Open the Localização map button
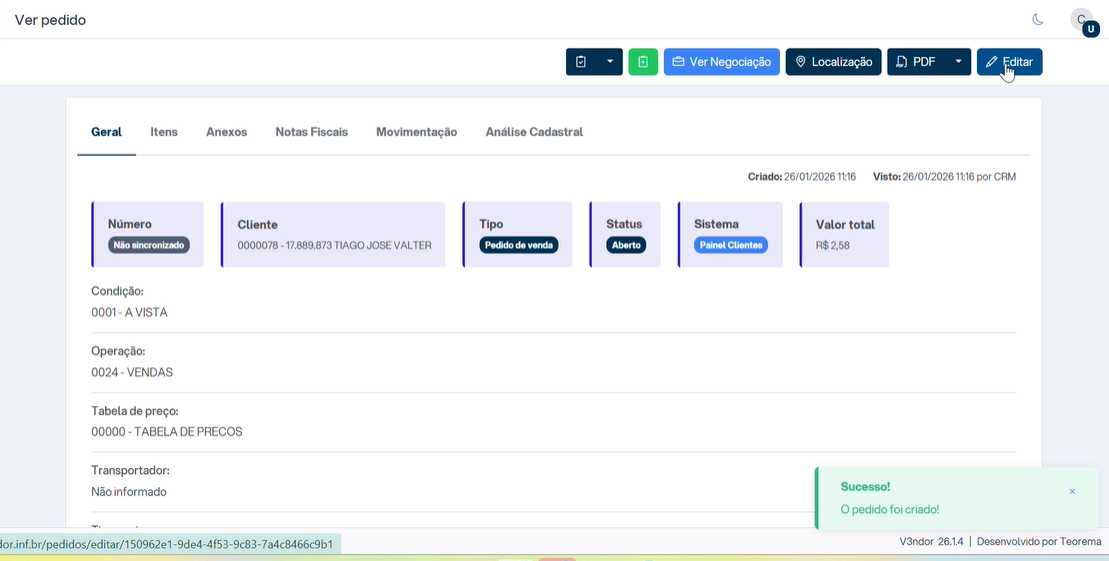1109x561 pixels. (x=833, y=62)
